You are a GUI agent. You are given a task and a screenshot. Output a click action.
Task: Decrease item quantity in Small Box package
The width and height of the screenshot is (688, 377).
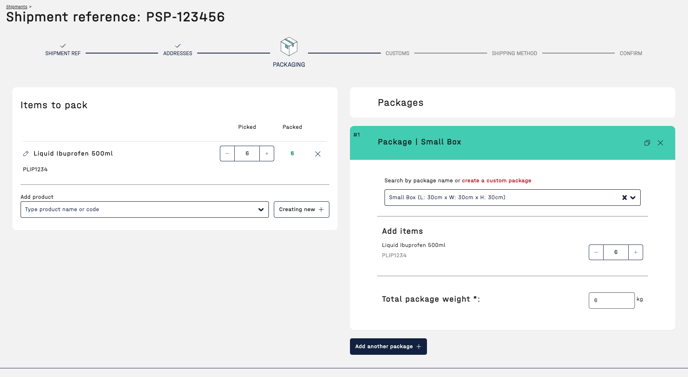pos(596,252)
